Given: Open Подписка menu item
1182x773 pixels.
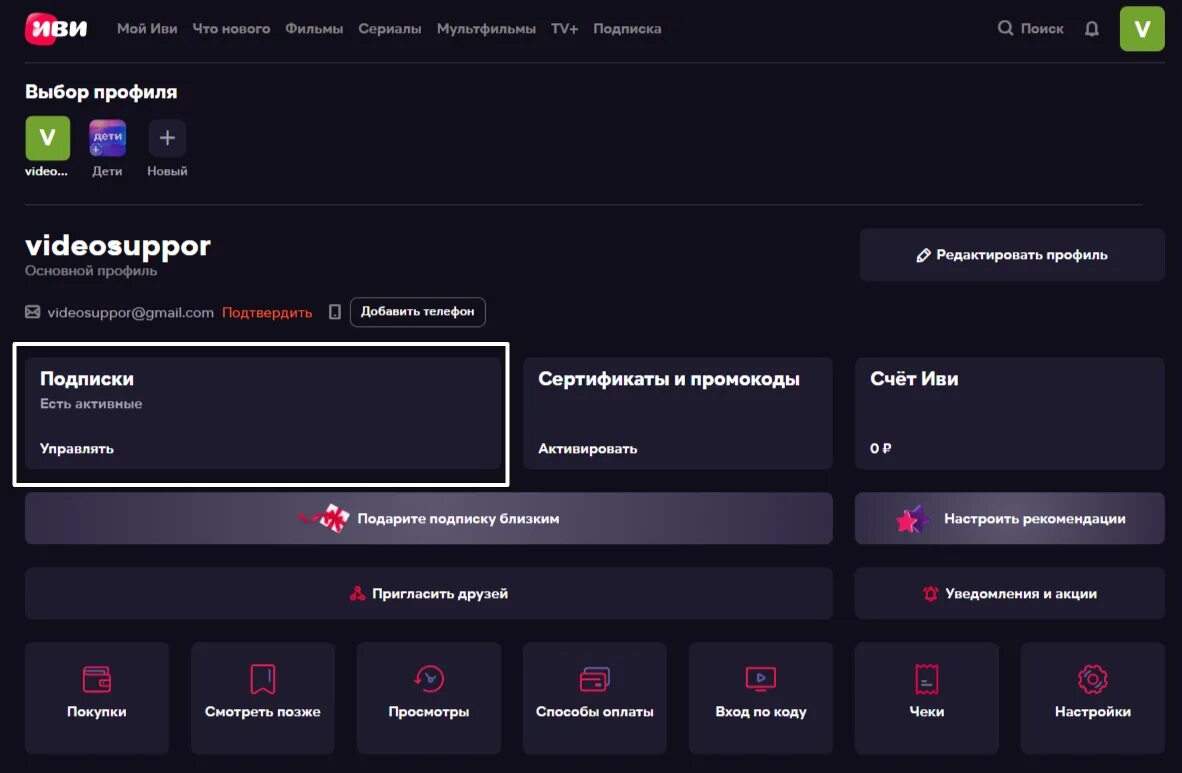Looking at the screenshot, I should coord(627,29).
